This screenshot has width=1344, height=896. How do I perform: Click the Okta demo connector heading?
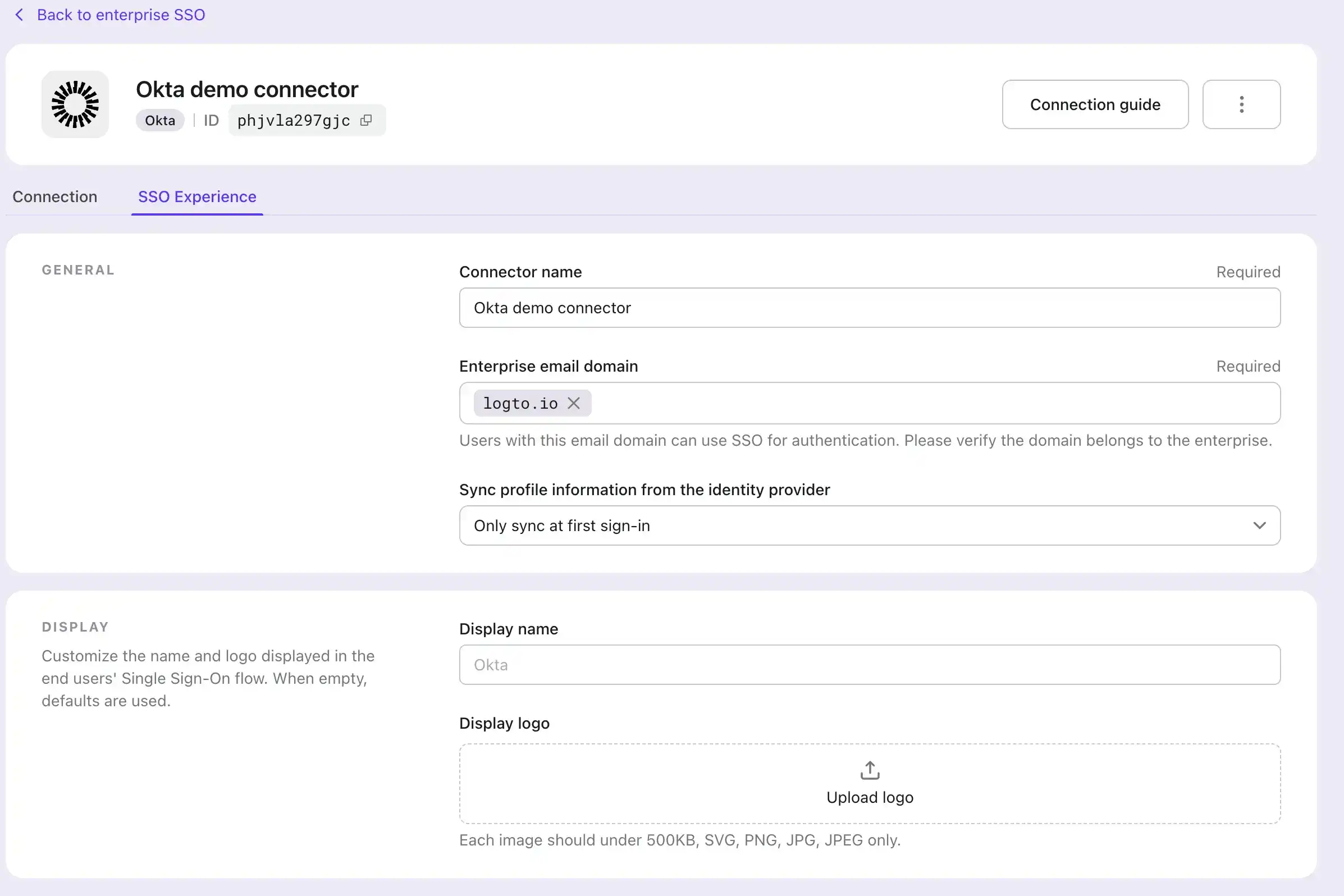click(247, 90)
